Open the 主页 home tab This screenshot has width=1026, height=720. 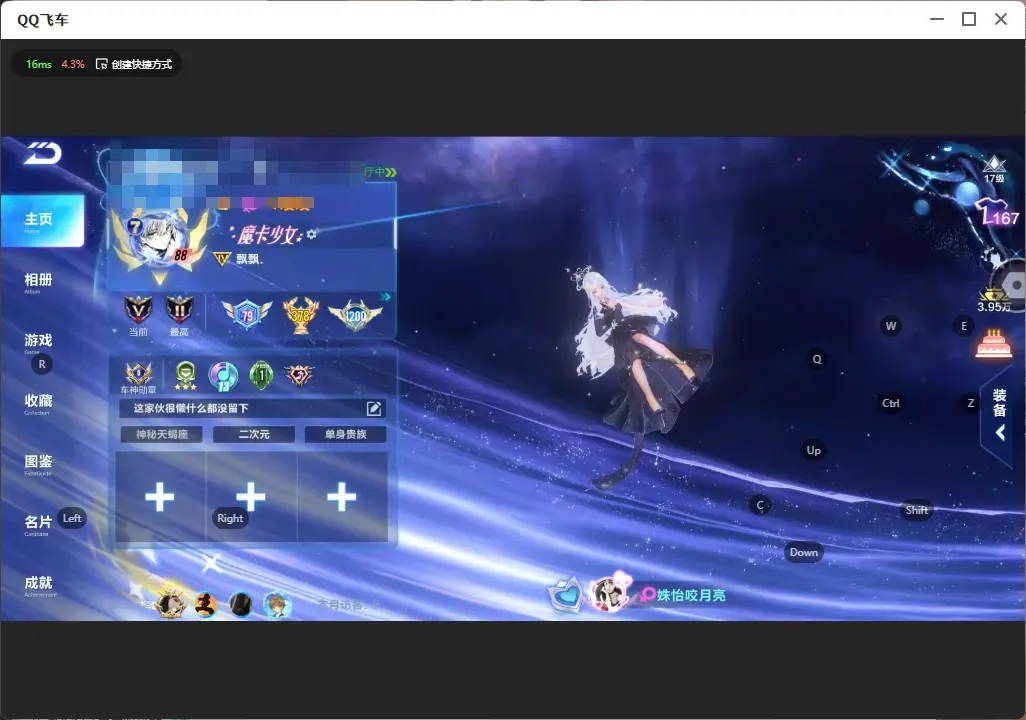coord(42,221)
